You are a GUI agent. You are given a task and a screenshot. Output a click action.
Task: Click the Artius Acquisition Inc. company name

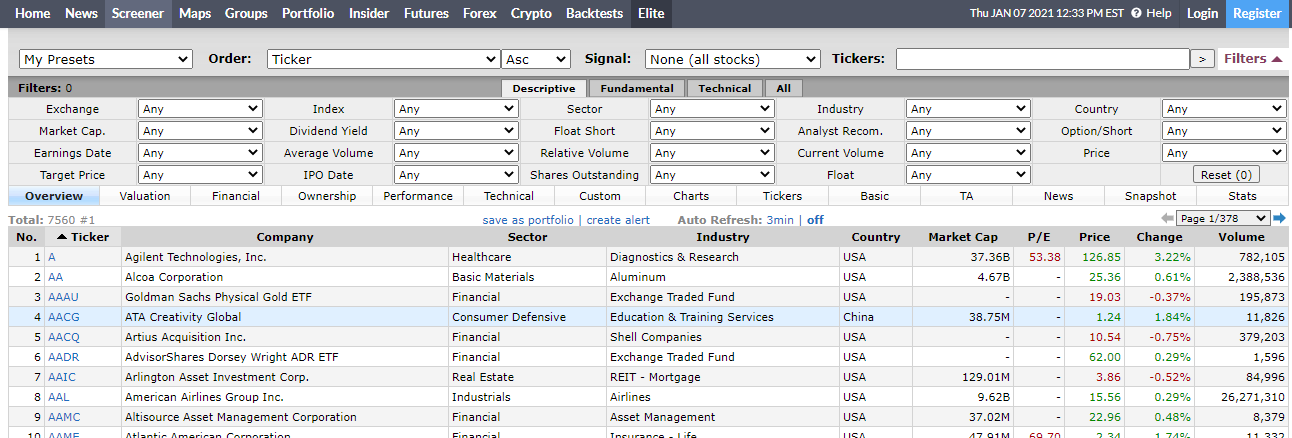click(185, 337)
